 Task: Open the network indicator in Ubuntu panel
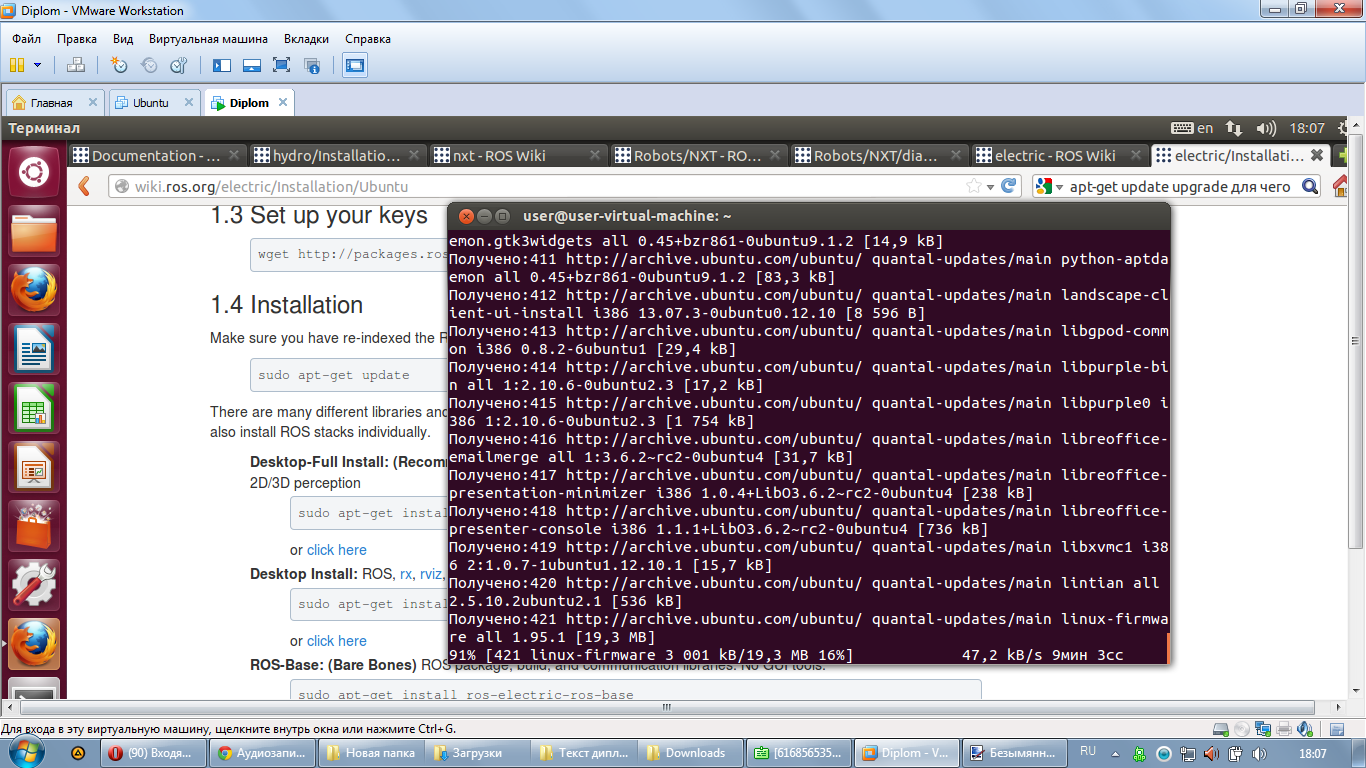pyautogui.click(x=1234, y=128)
